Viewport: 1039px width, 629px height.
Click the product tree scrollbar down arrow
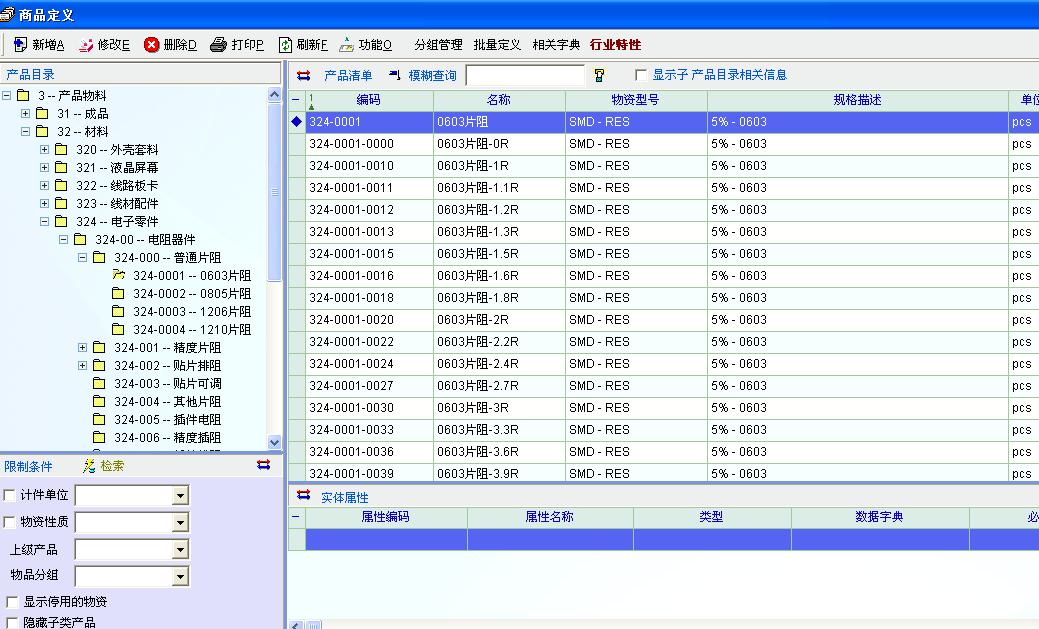(275, 442)
